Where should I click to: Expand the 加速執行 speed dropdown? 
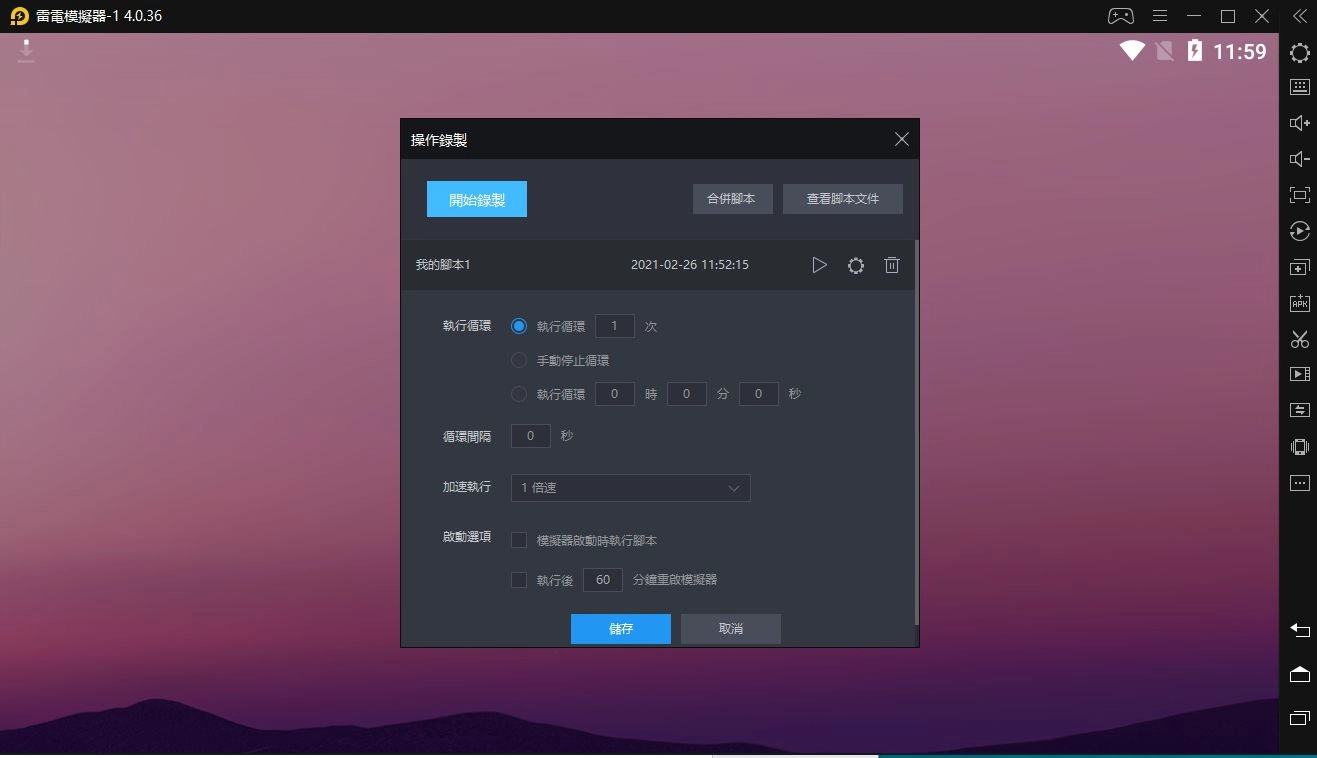pos(630,488)
